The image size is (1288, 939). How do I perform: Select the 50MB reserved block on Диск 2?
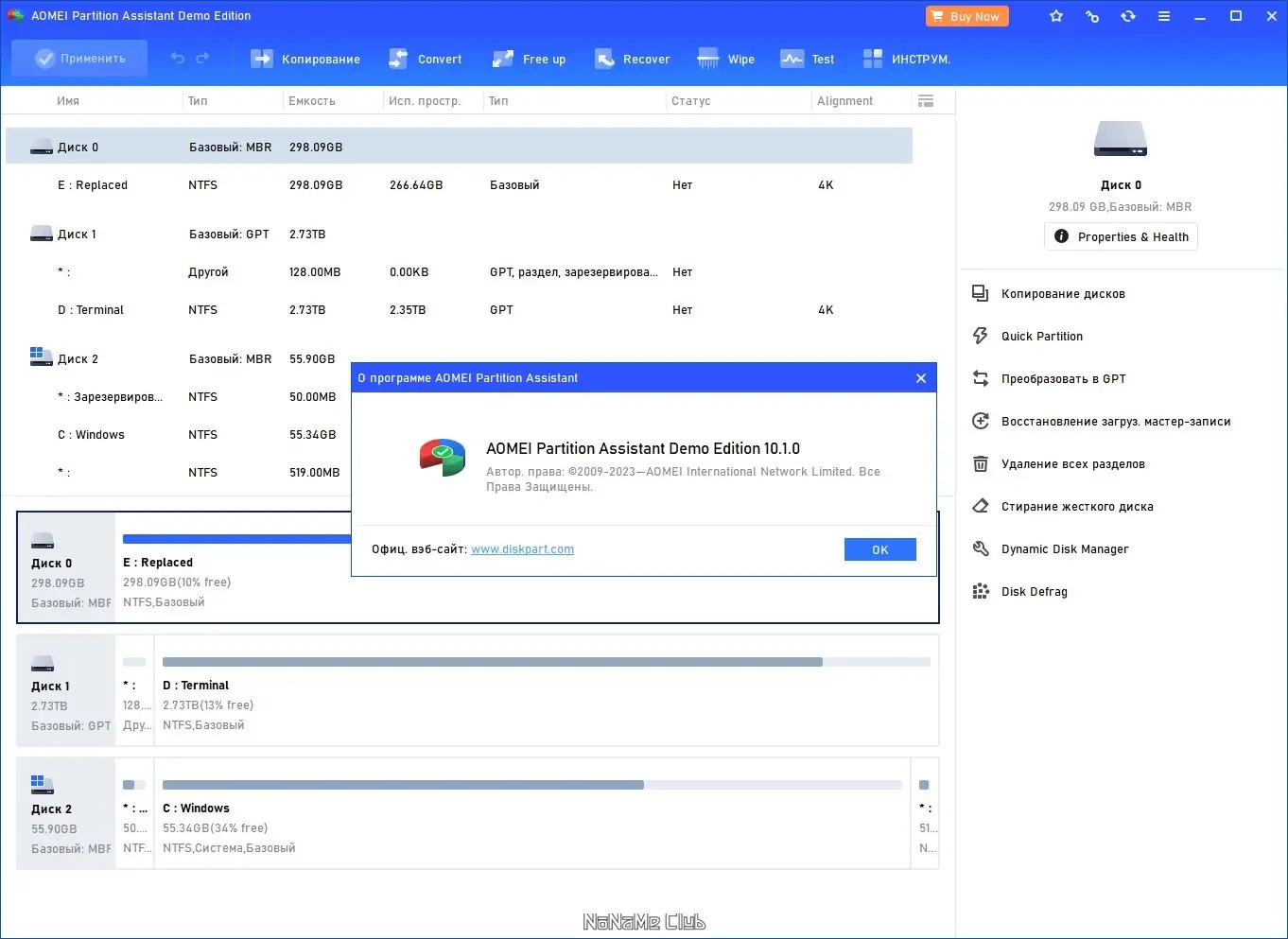tap(135, 813)
